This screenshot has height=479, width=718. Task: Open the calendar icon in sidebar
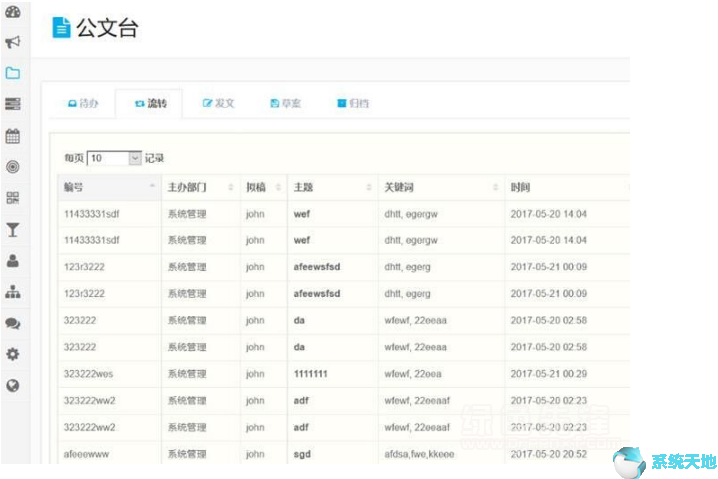pyautogui.click(x=13, y=136)
